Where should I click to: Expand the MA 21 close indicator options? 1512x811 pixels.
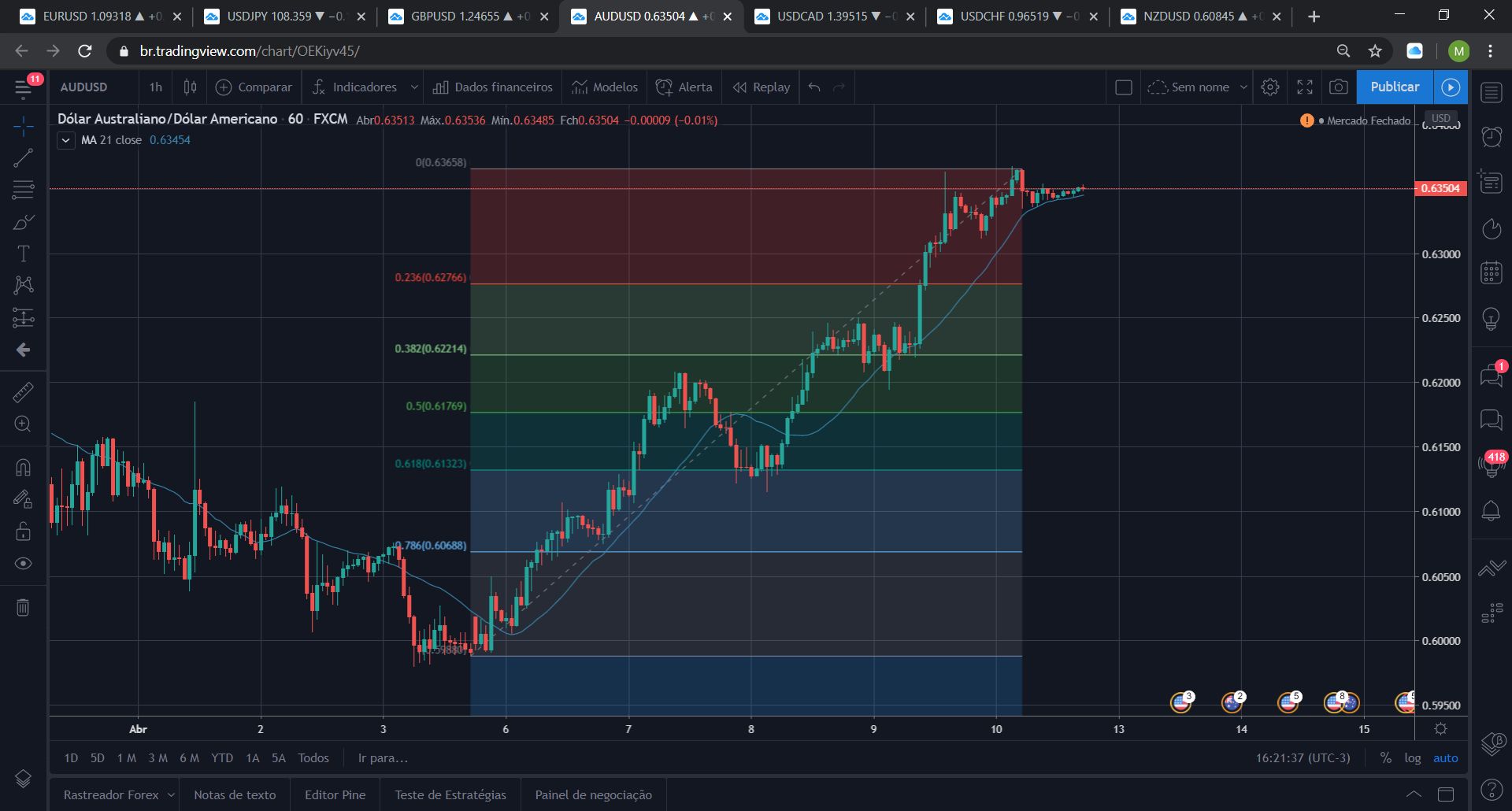66,140
